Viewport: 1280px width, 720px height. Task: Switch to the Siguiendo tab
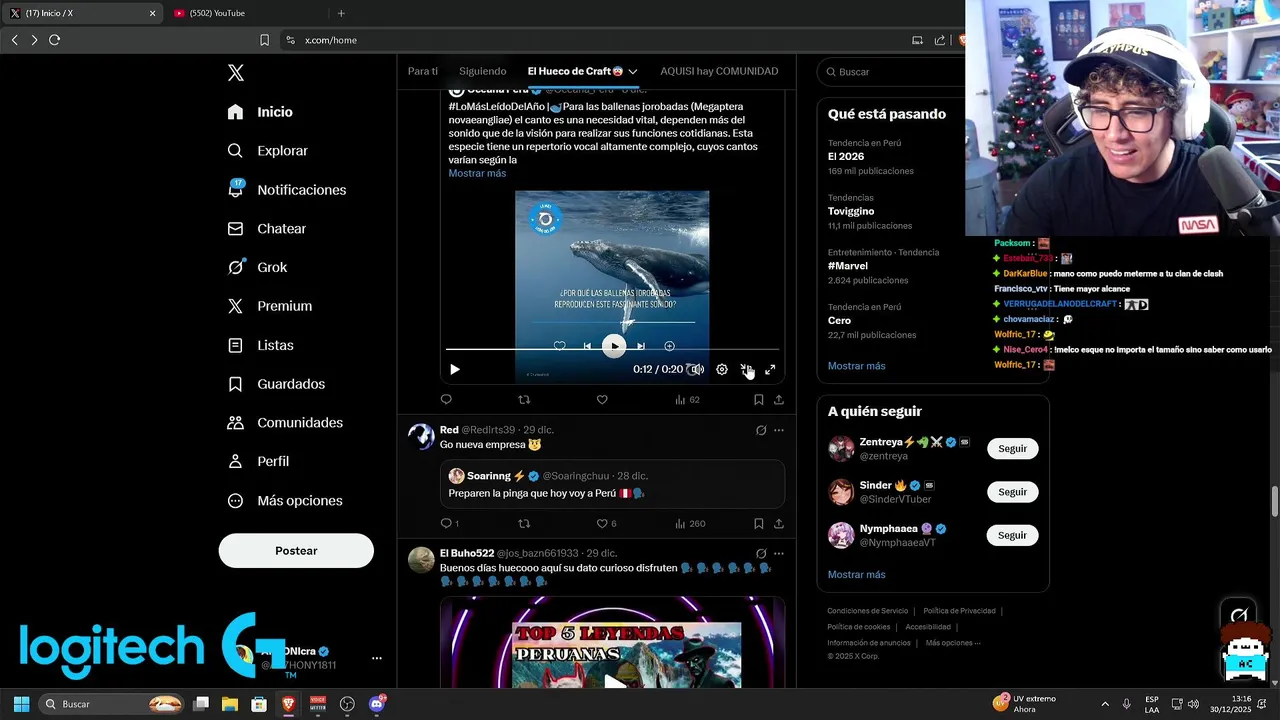(x=483, y=71)
